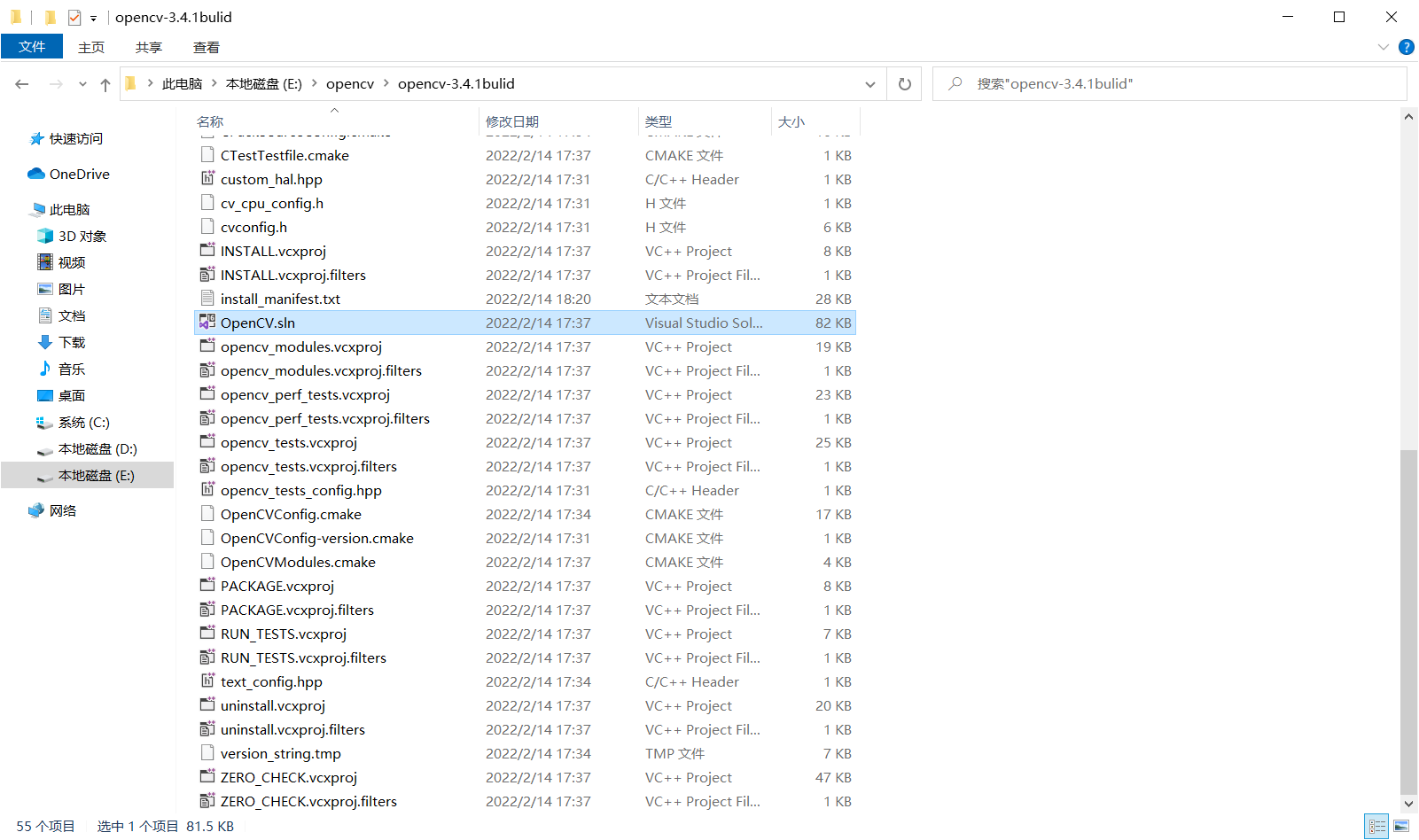Click the custom_hal.hpp header file icon
This screenshot has height=840, width=1419.
tap(207, 179)
